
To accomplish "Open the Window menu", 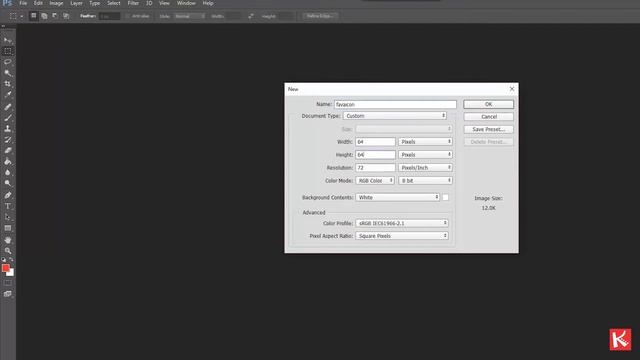I will pyautogui.click(x=186, y=3).
